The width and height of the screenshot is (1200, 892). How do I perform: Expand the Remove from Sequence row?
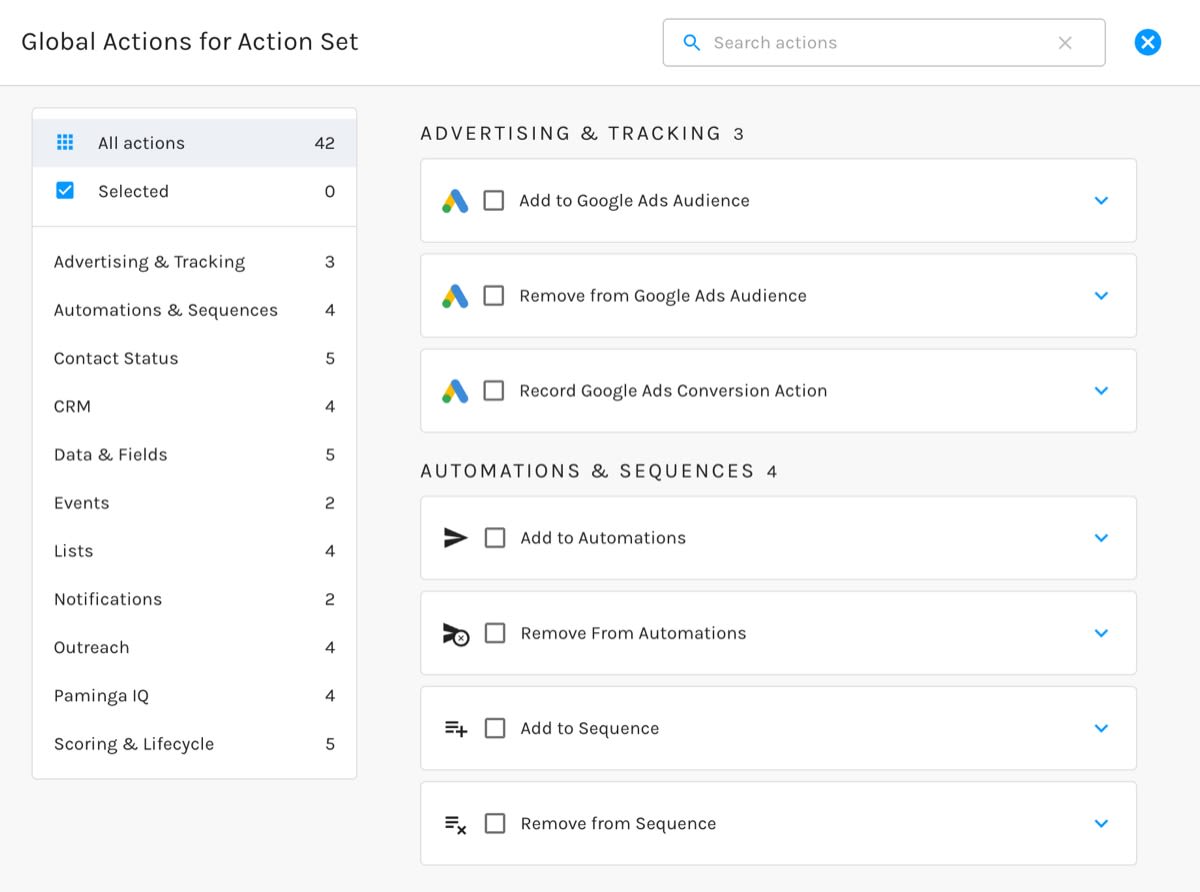point(1102,824)
